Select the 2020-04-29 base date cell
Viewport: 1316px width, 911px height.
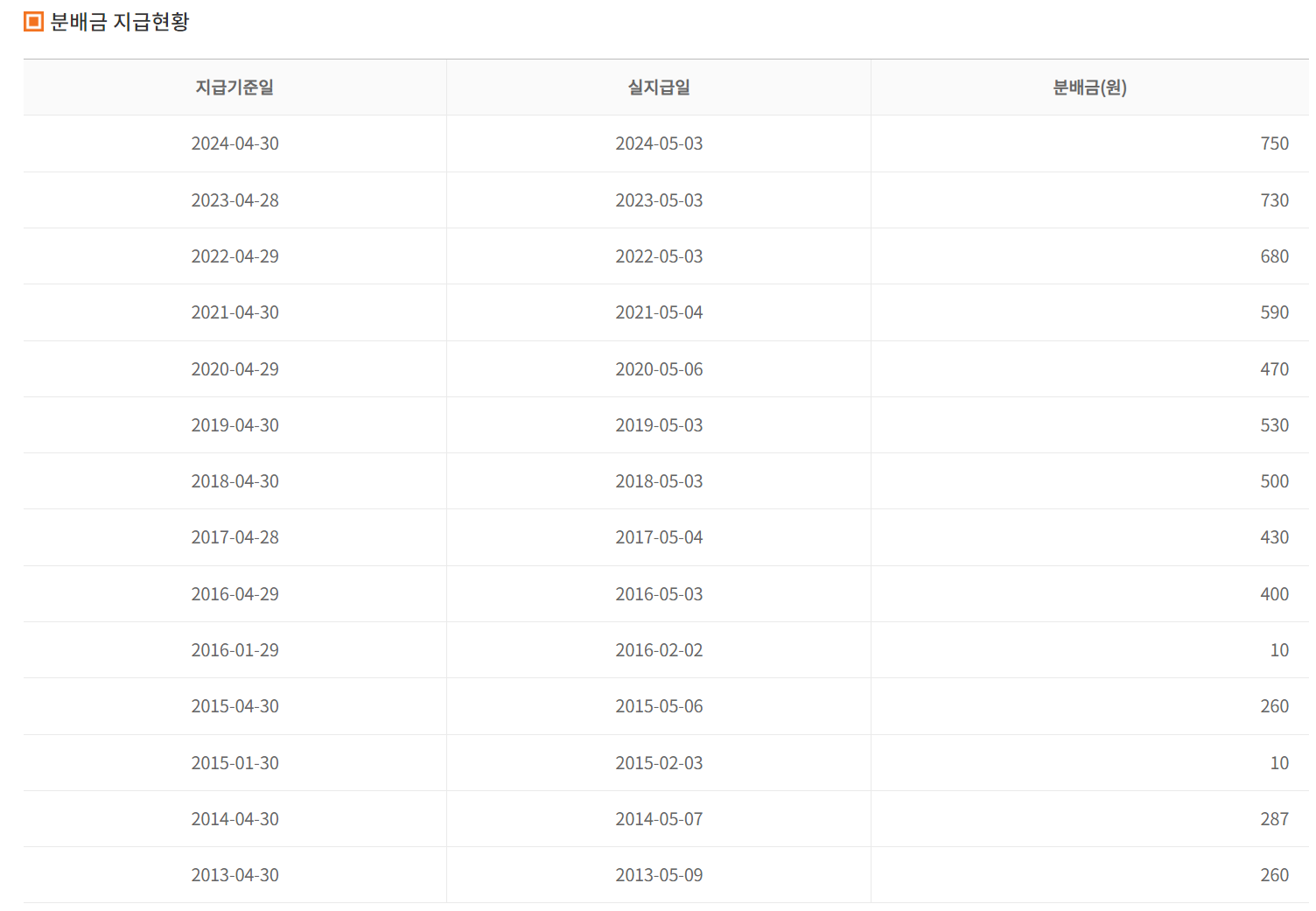click(x=235, y=369)
